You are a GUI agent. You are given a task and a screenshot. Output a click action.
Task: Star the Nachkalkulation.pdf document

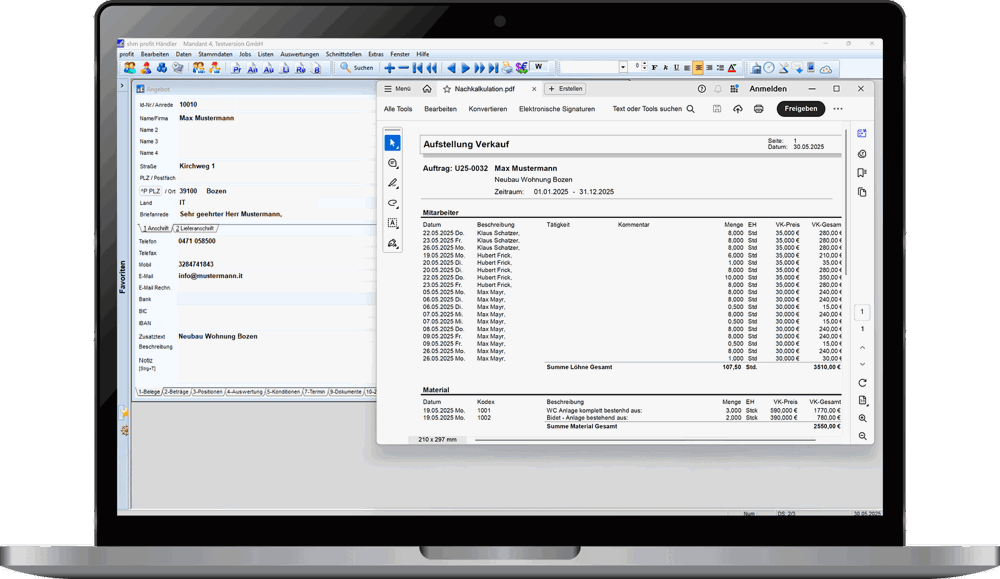tap(447, 89)
